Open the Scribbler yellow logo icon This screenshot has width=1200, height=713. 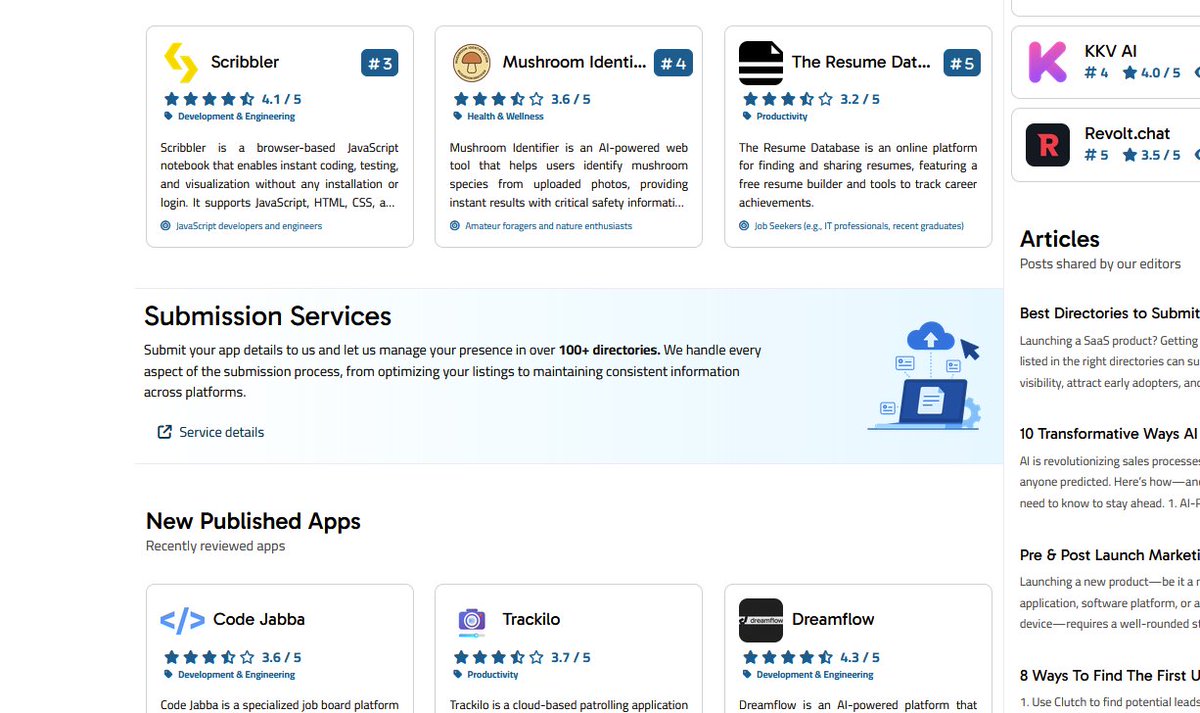click(x=181, y=63)
